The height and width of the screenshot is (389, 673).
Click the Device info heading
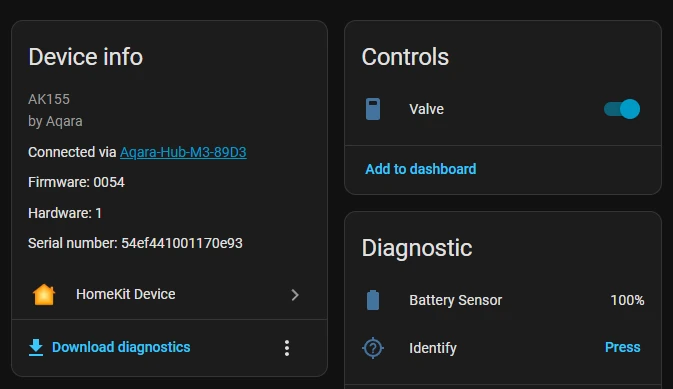[x=85, y=57]
